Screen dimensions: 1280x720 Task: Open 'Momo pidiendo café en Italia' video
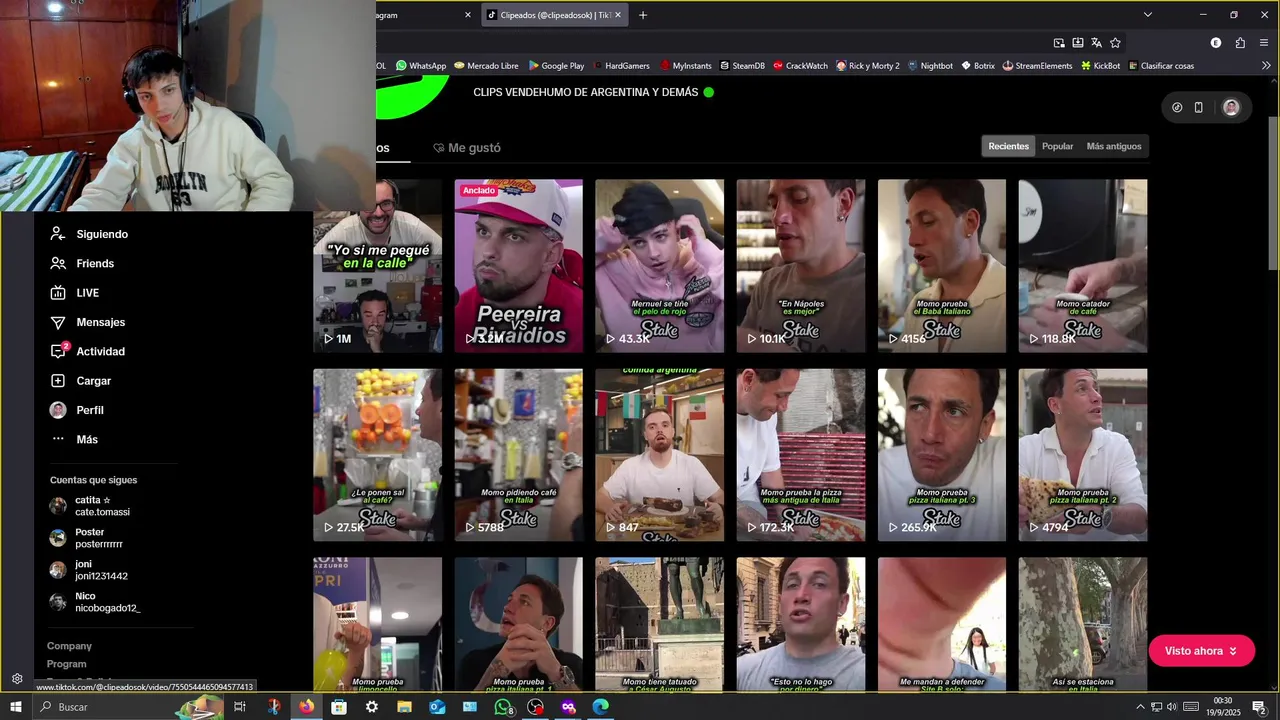518,455
